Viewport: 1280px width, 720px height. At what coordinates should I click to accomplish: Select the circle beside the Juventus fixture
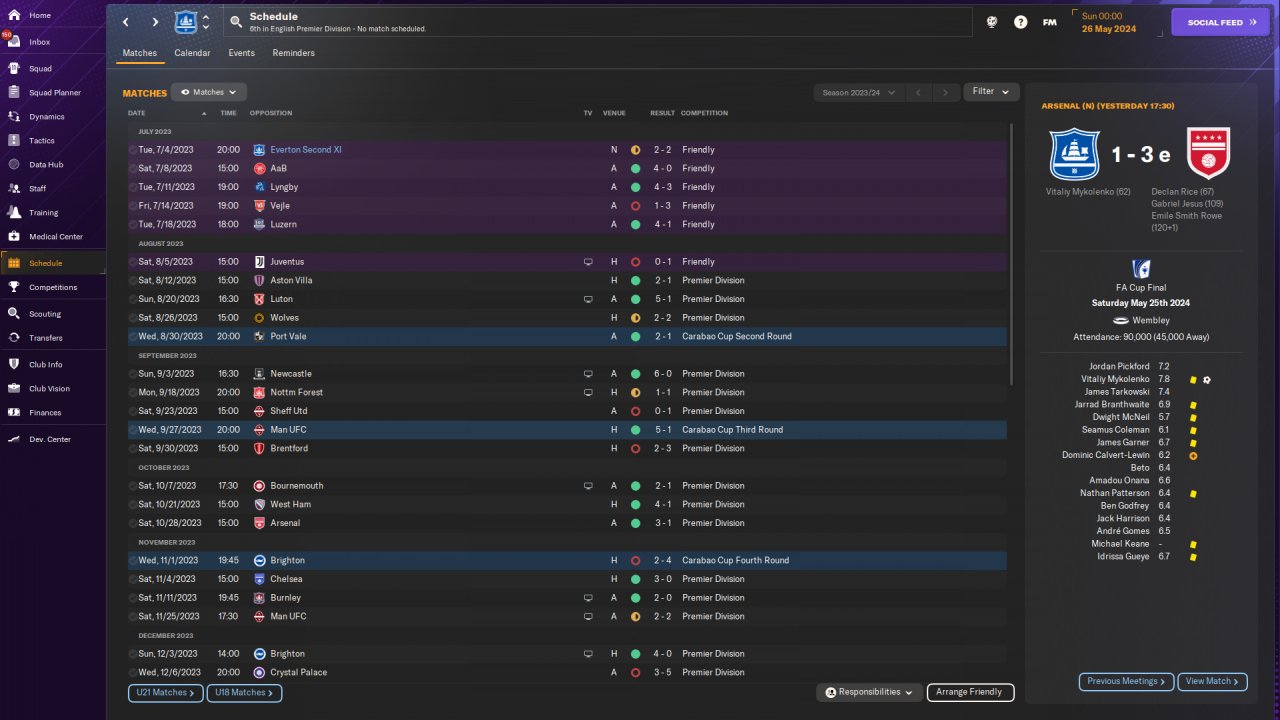133,262
